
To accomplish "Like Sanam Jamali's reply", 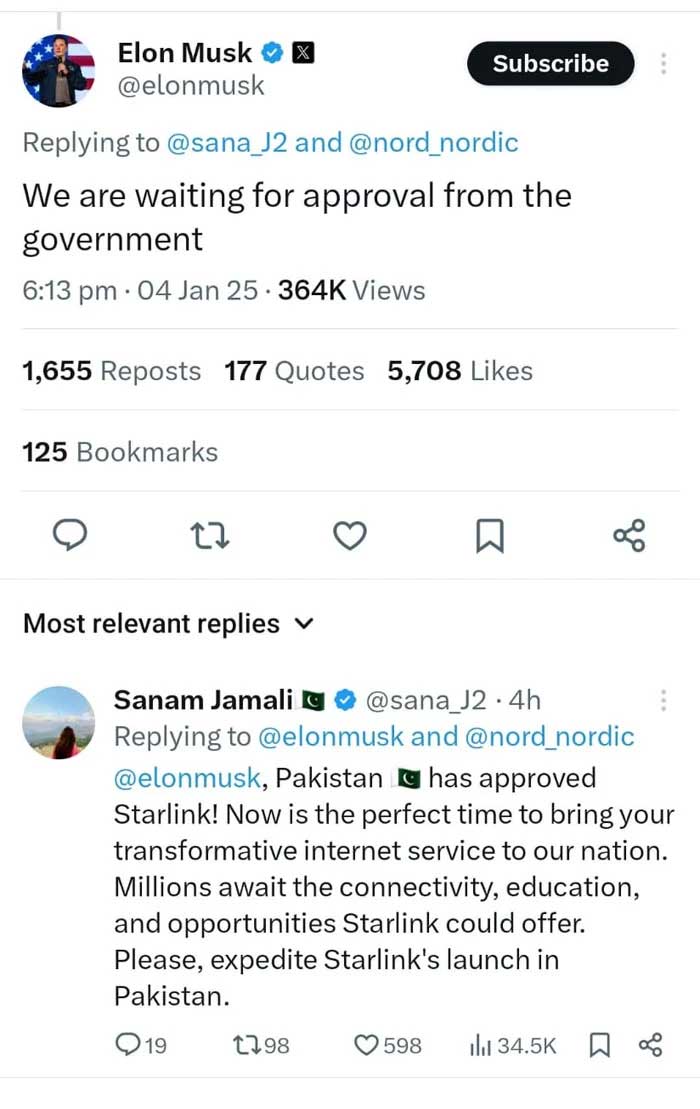I will pyautogui.click(x=368, y=1045).
